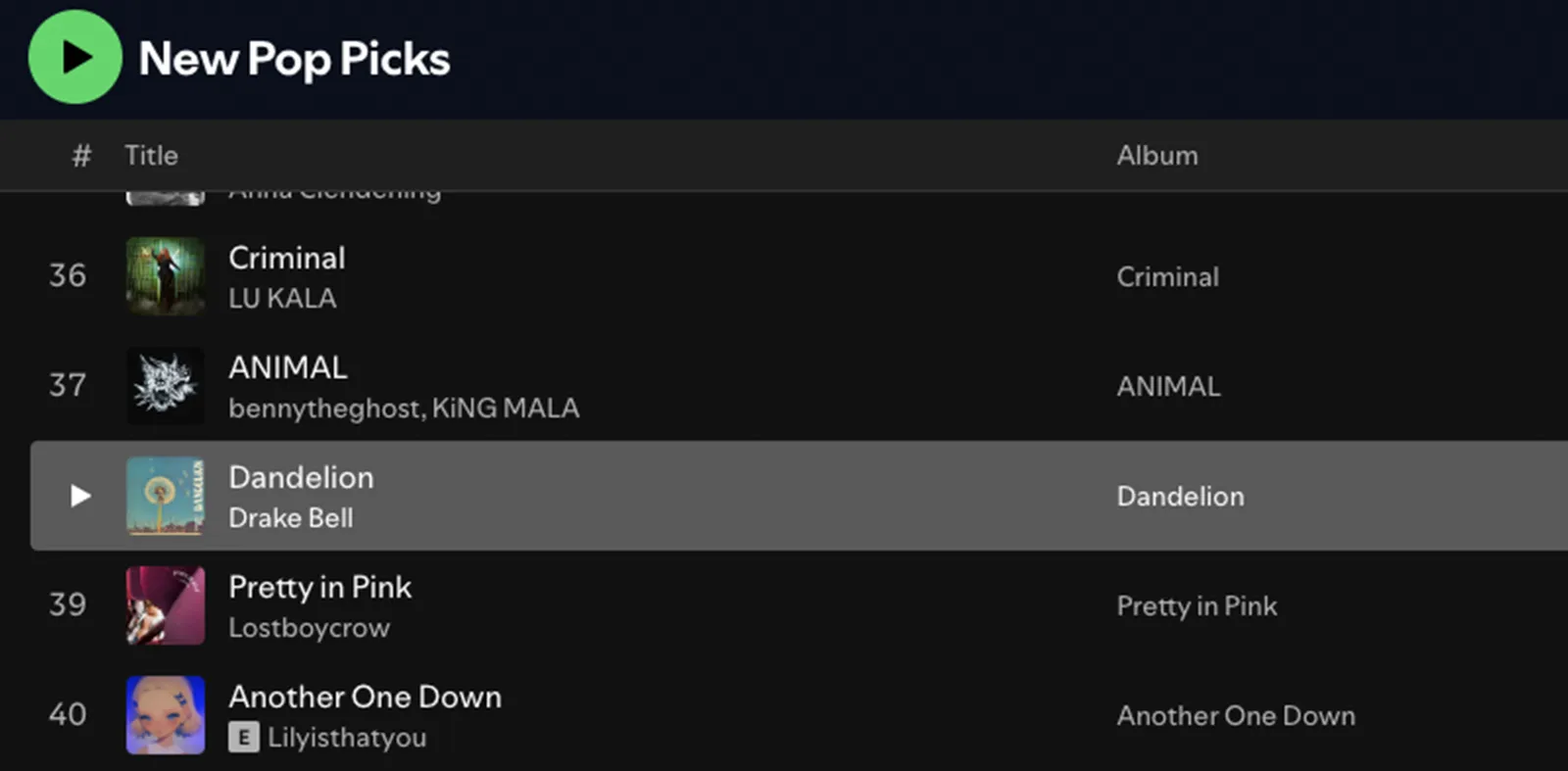Click the Album column header

(1157, 156)
